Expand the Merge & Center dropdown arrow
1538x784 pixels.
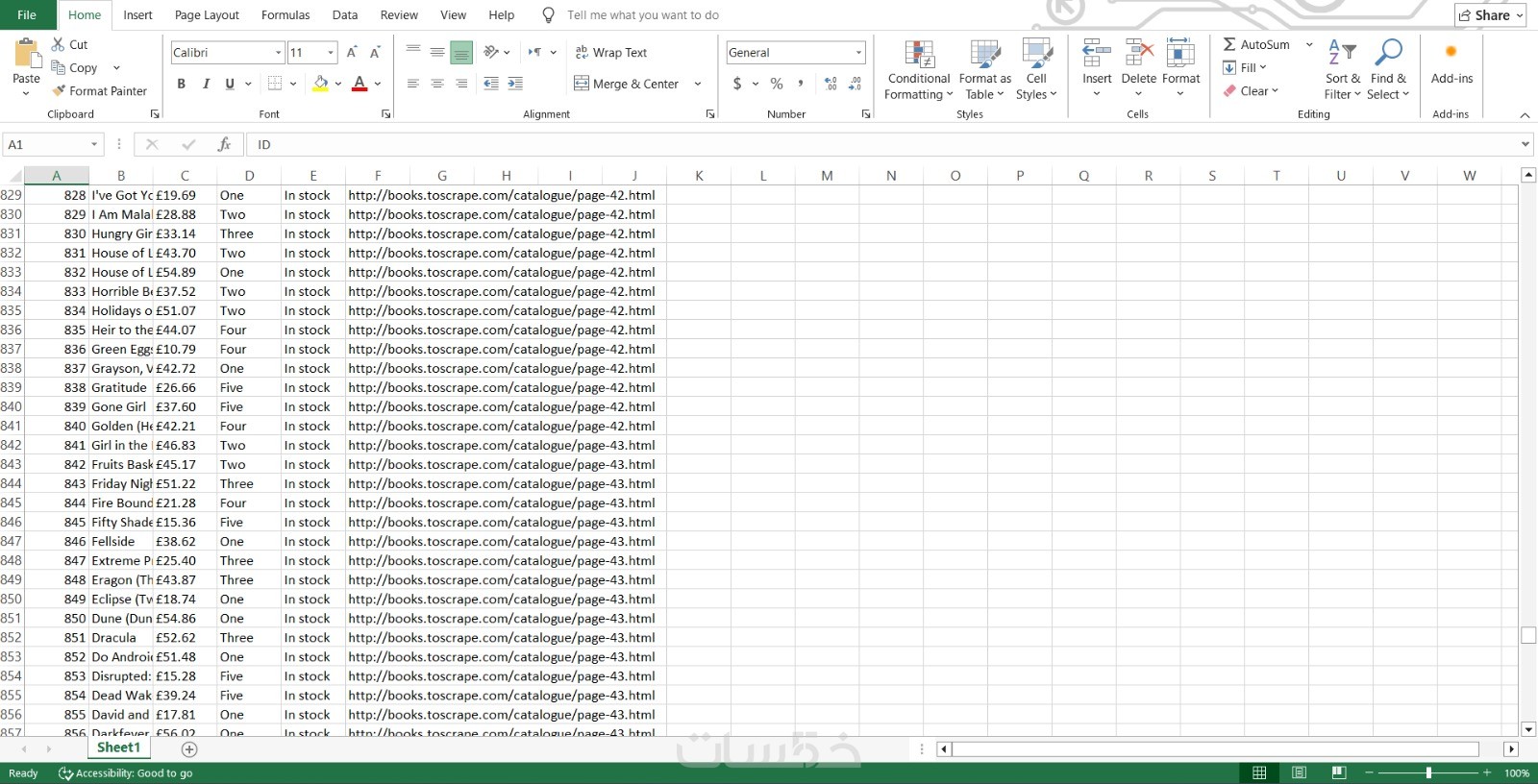pyautogui.click(x=698, y=84)
